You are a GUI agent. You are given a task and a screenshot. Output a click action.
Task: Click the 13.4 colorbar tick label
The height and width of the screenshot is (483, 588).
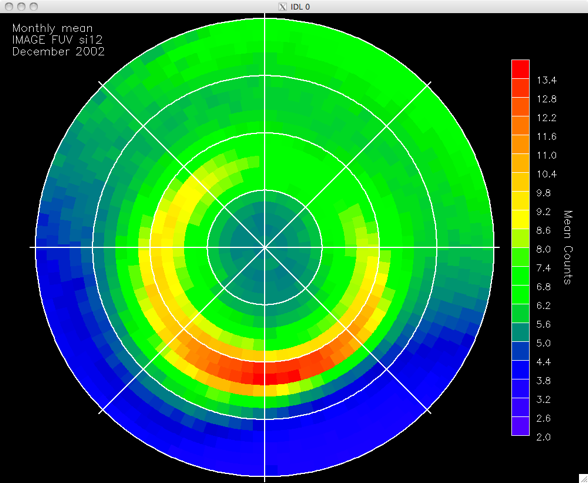click(x=546, y=80)
